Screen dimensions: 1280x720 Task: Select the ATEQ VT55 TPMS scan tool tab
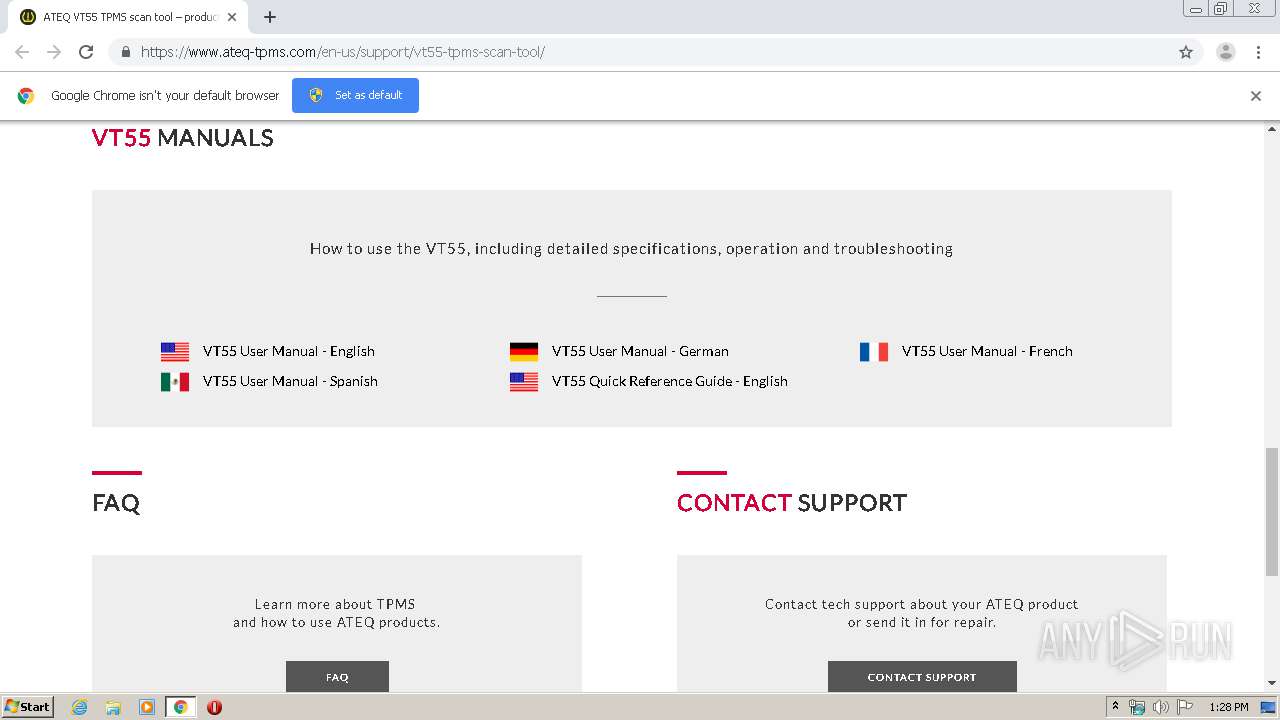[x=128, y=17]
